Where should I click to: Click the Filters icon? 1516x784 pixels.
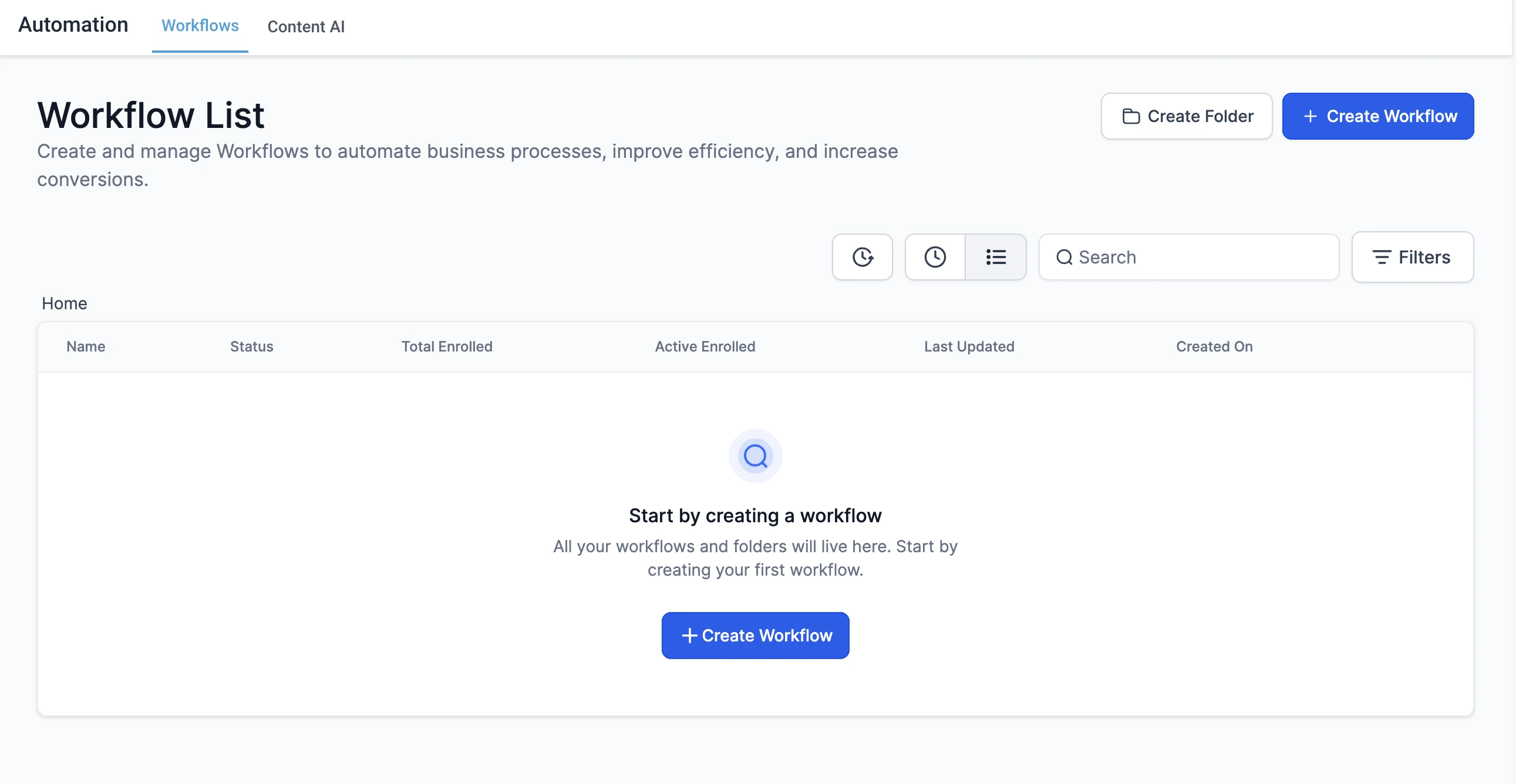pyautogui.click(x=1383, y=256)
